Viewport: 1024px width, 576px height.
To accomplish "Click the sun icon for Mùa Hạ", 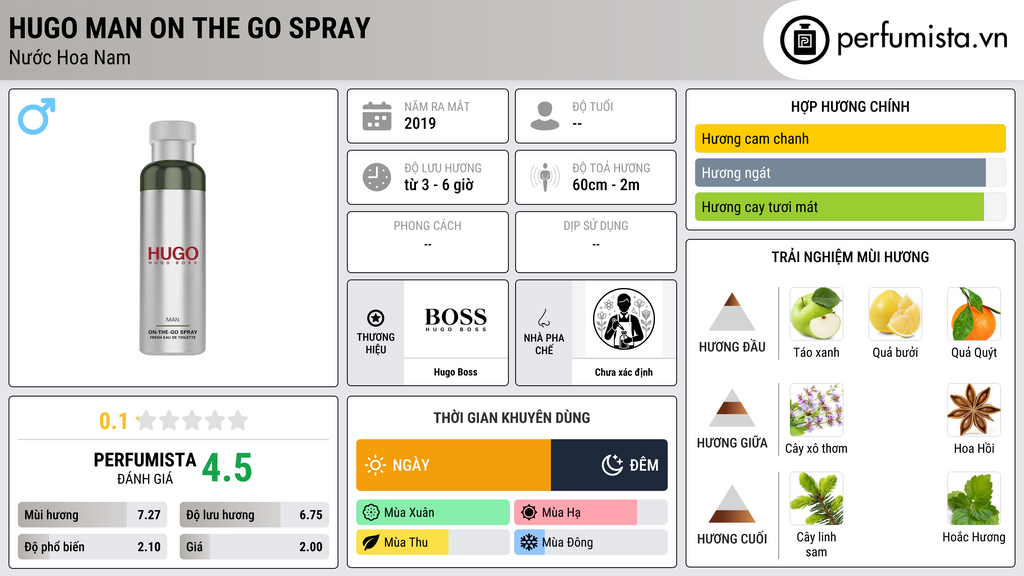I will 529,512.
